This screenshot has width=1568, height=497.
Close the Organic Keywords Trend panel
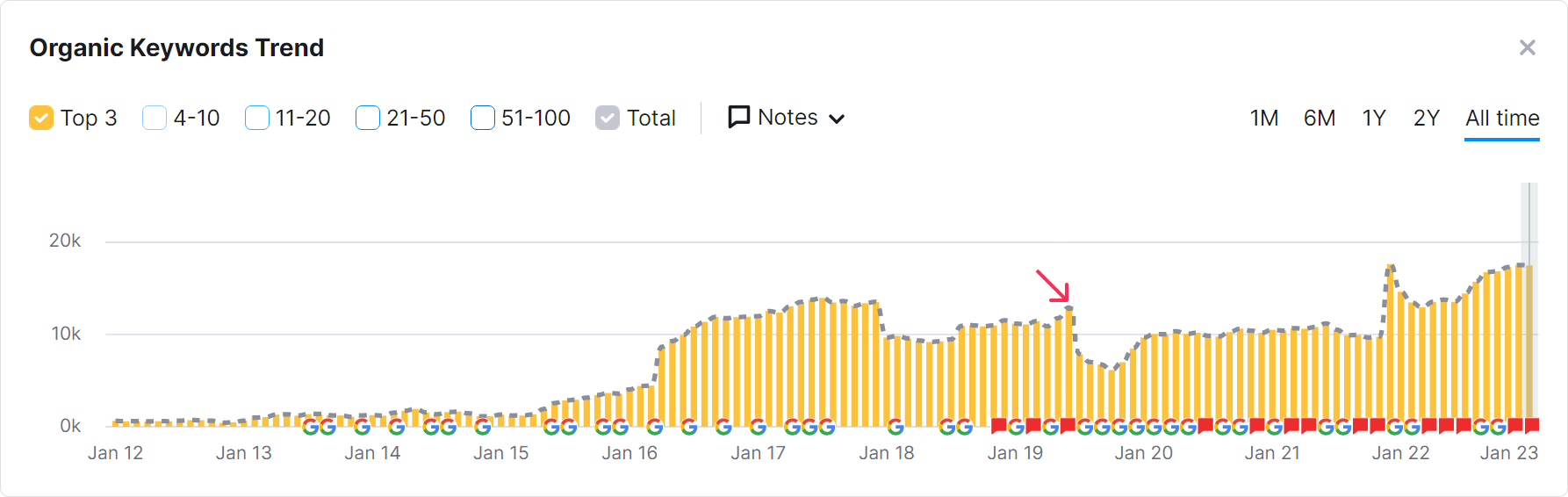(1528, 47)
